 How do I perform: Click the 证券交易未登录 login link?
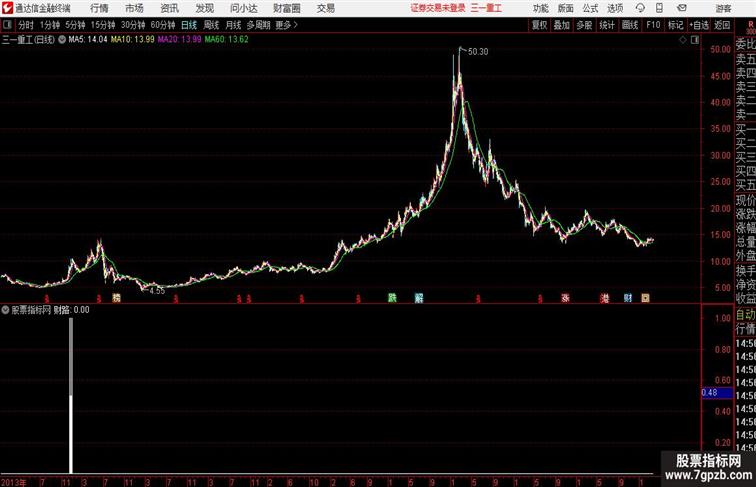pyautogui.click(x=438, y=8)
